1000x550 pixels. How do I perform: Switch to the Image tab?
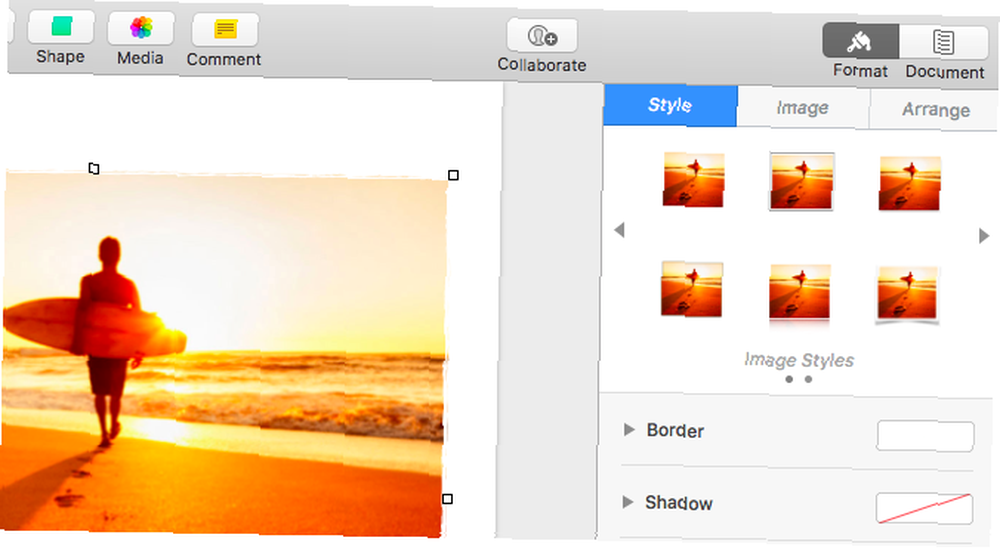coord(803,108)
